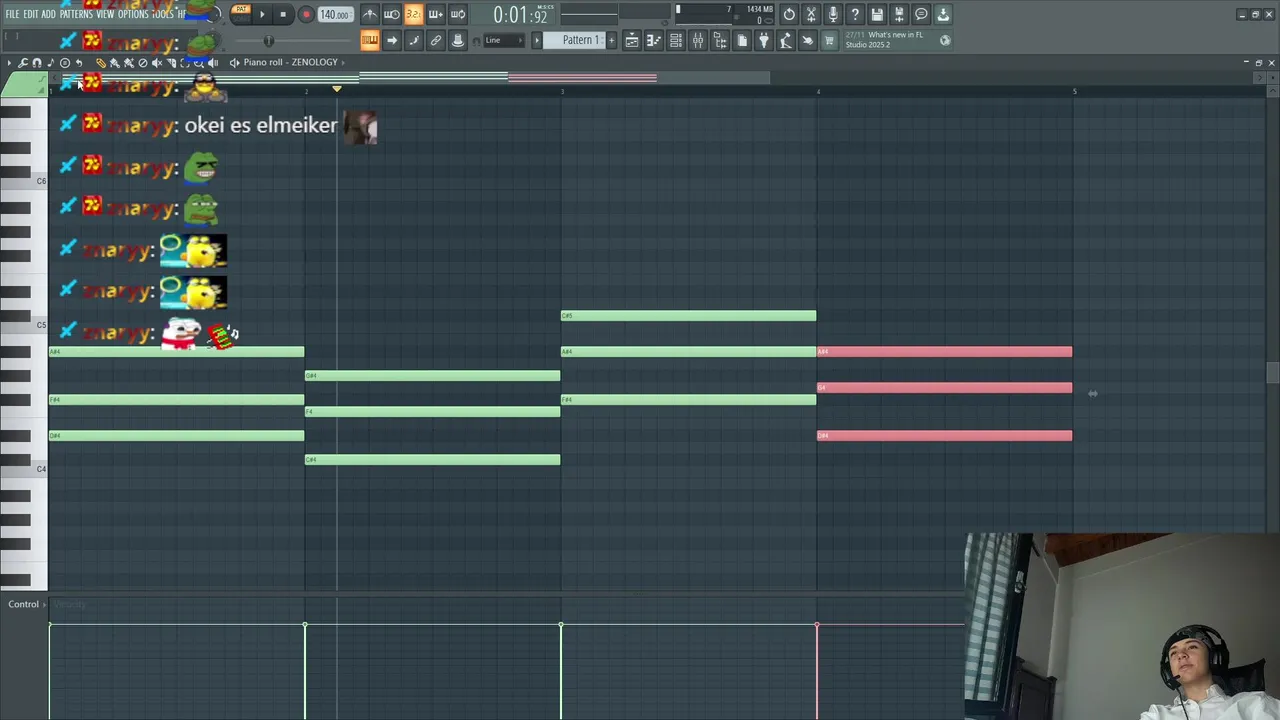Select the zoom magnifier tool in piano roll
This screenshot has width=1280, height=720.
click(199, 63)
